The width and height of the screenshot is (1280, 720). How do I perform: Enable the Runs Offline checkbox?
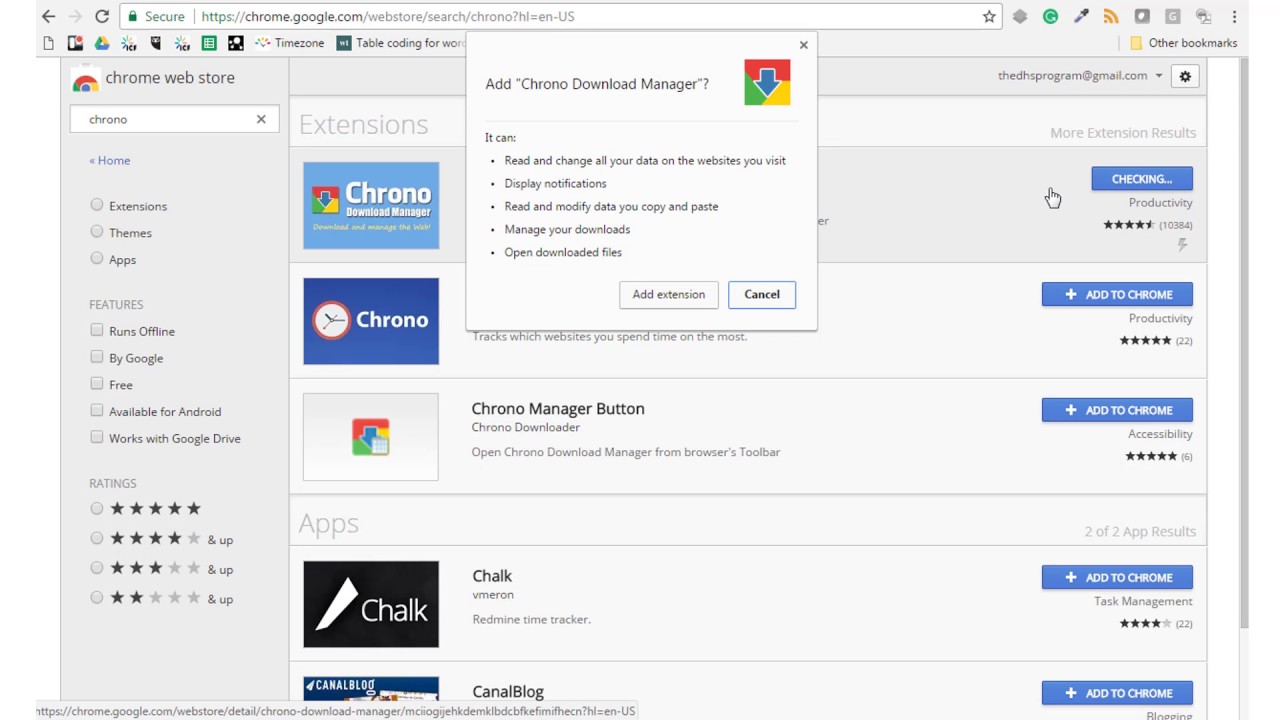coord(97,330)
